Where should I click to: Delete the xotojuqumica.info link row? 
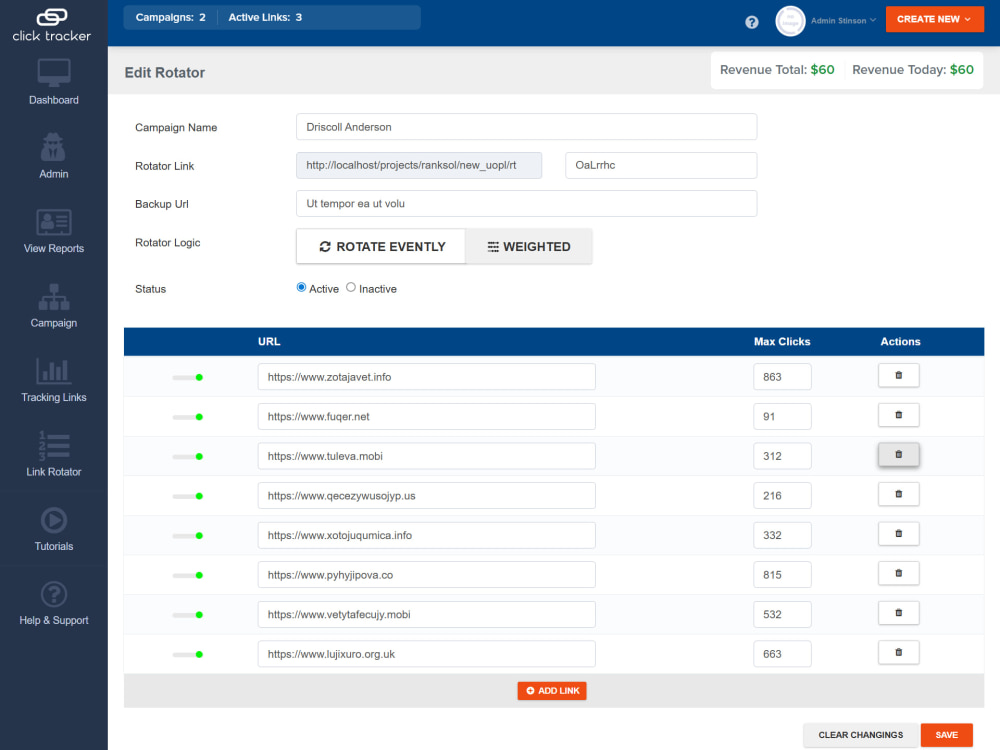pos(899,534)
